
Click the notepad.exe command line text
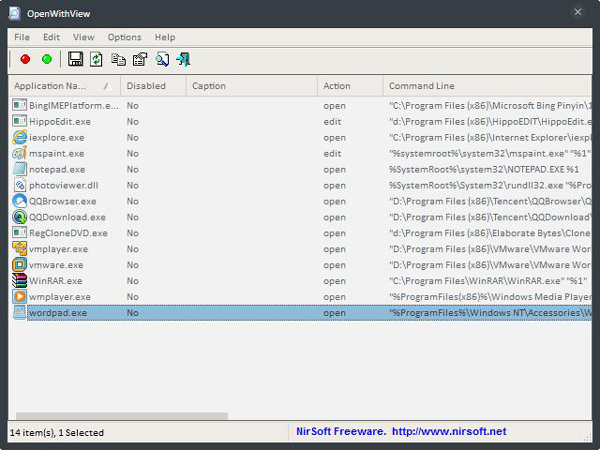pyautogui.click(x=484, y=170)
